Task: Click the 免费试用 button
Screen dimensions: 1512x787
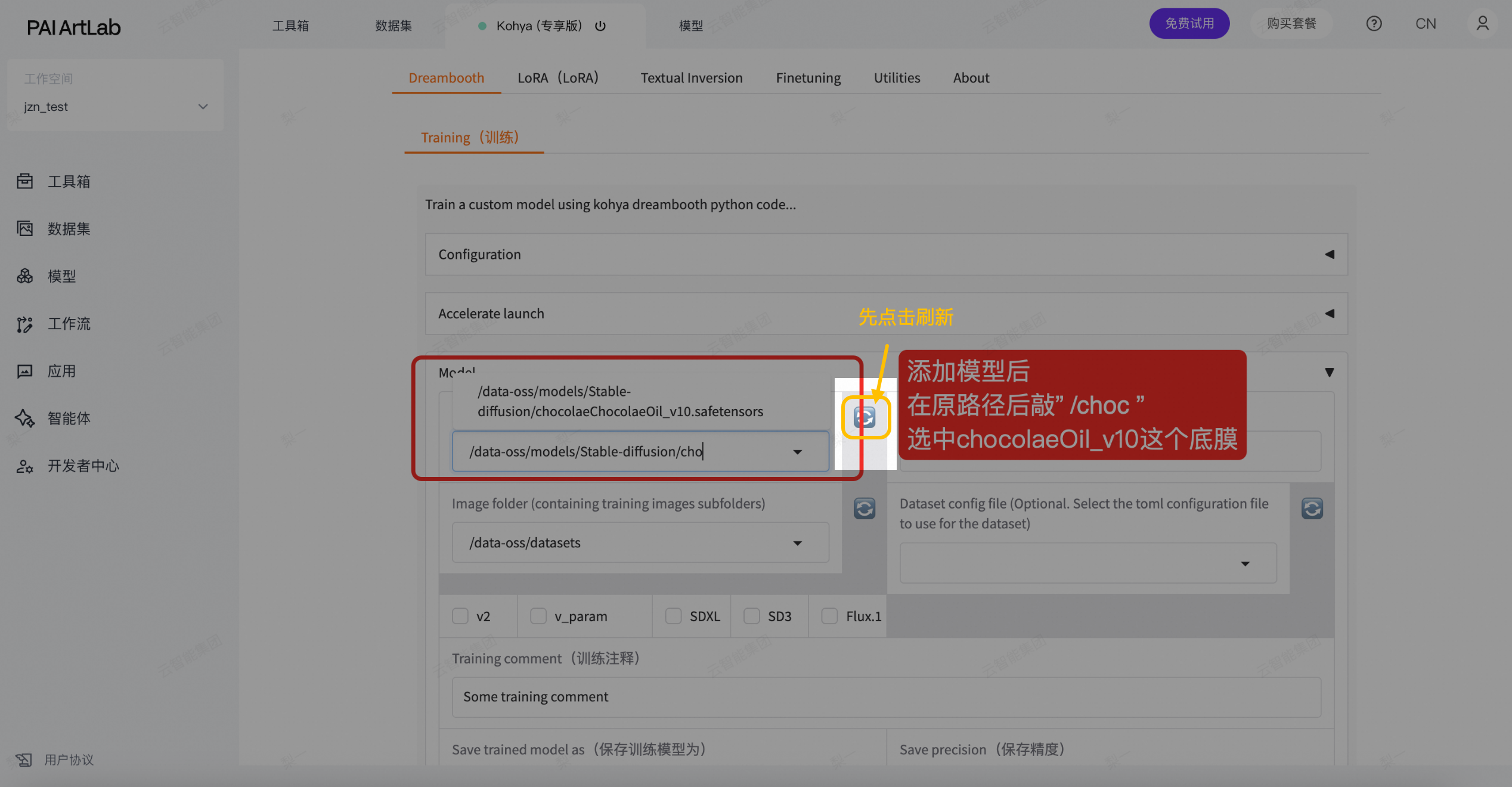Action: pyautogui.click(x=1189, y=24)
